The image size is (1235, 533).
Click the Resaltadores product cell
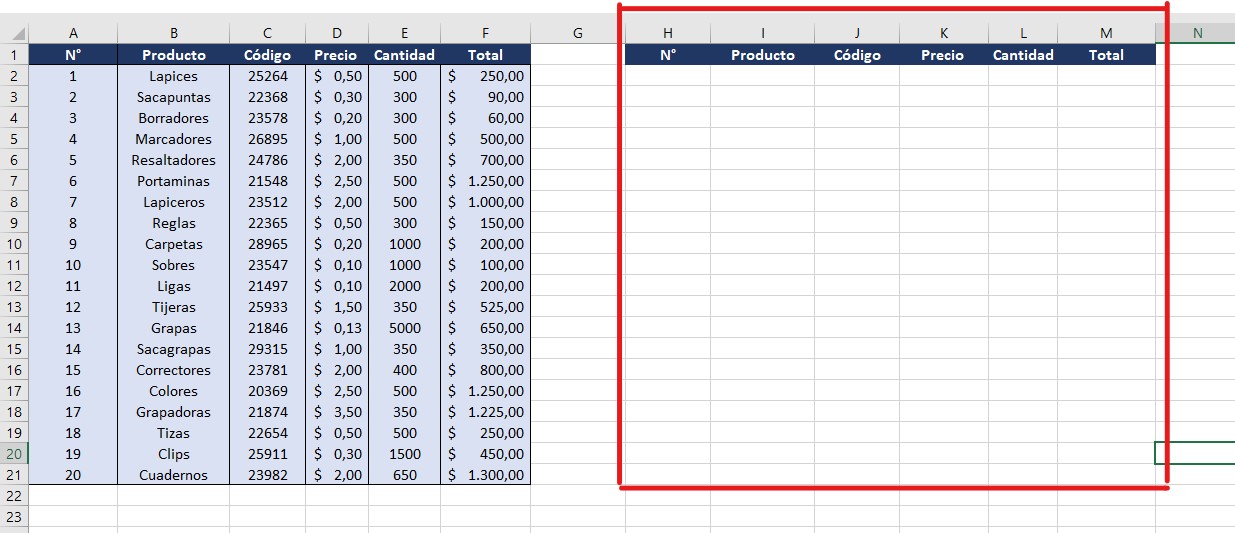(173, 160)
